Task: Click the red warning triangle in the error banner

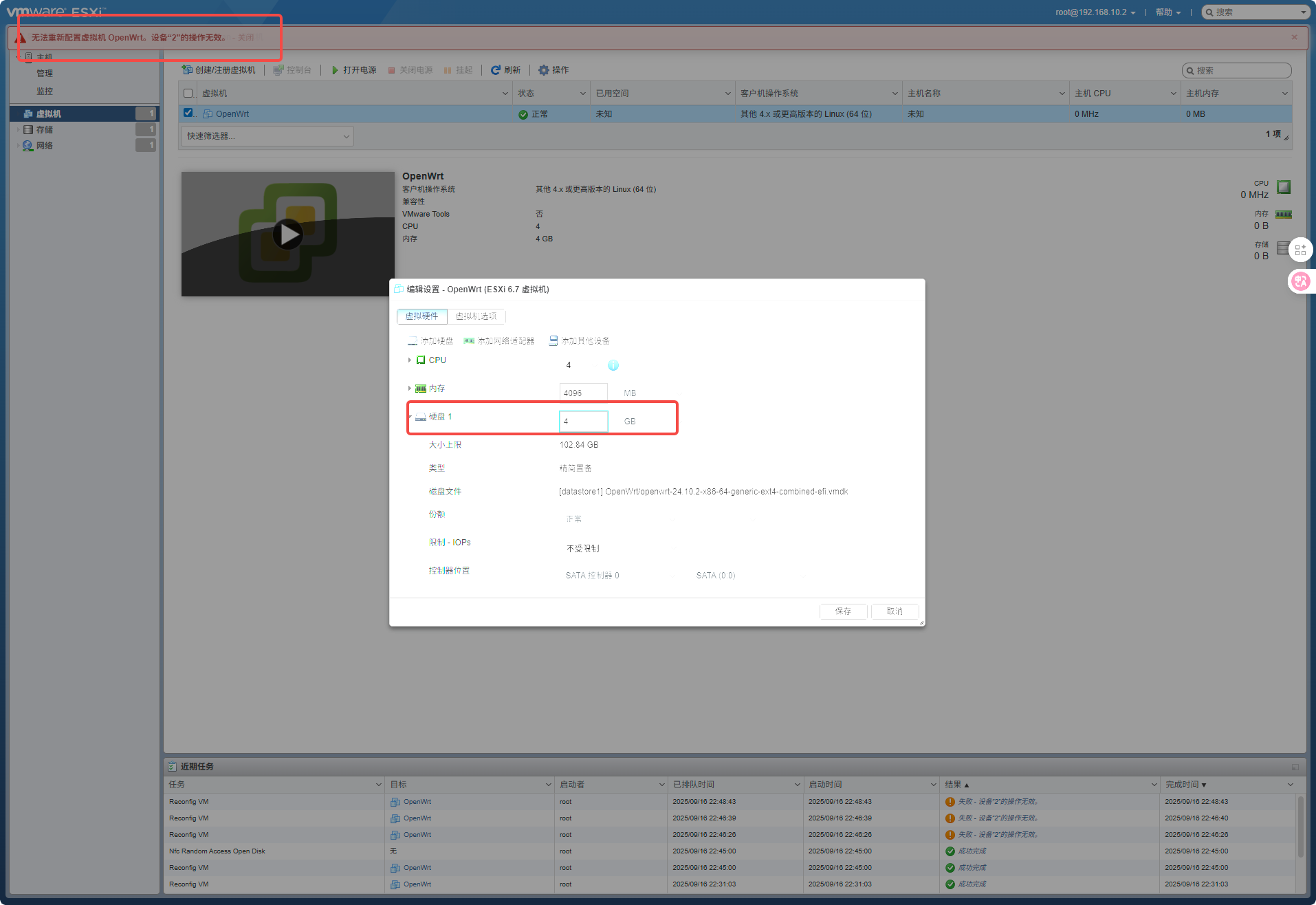Action: tap(21, 38)
